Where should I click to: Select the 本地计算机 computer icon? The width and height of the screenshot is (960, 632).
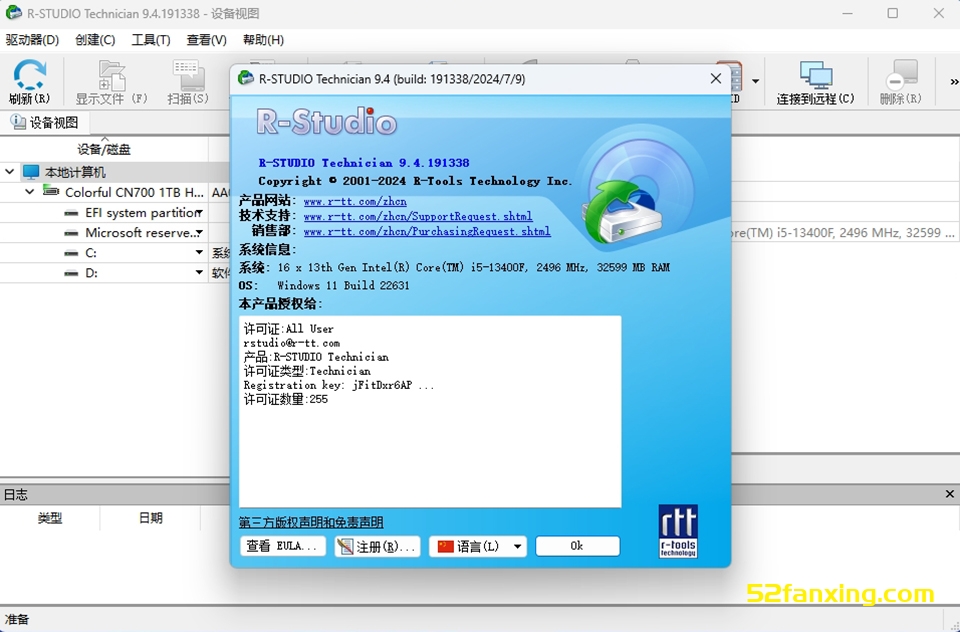click(x=31, y=172)
